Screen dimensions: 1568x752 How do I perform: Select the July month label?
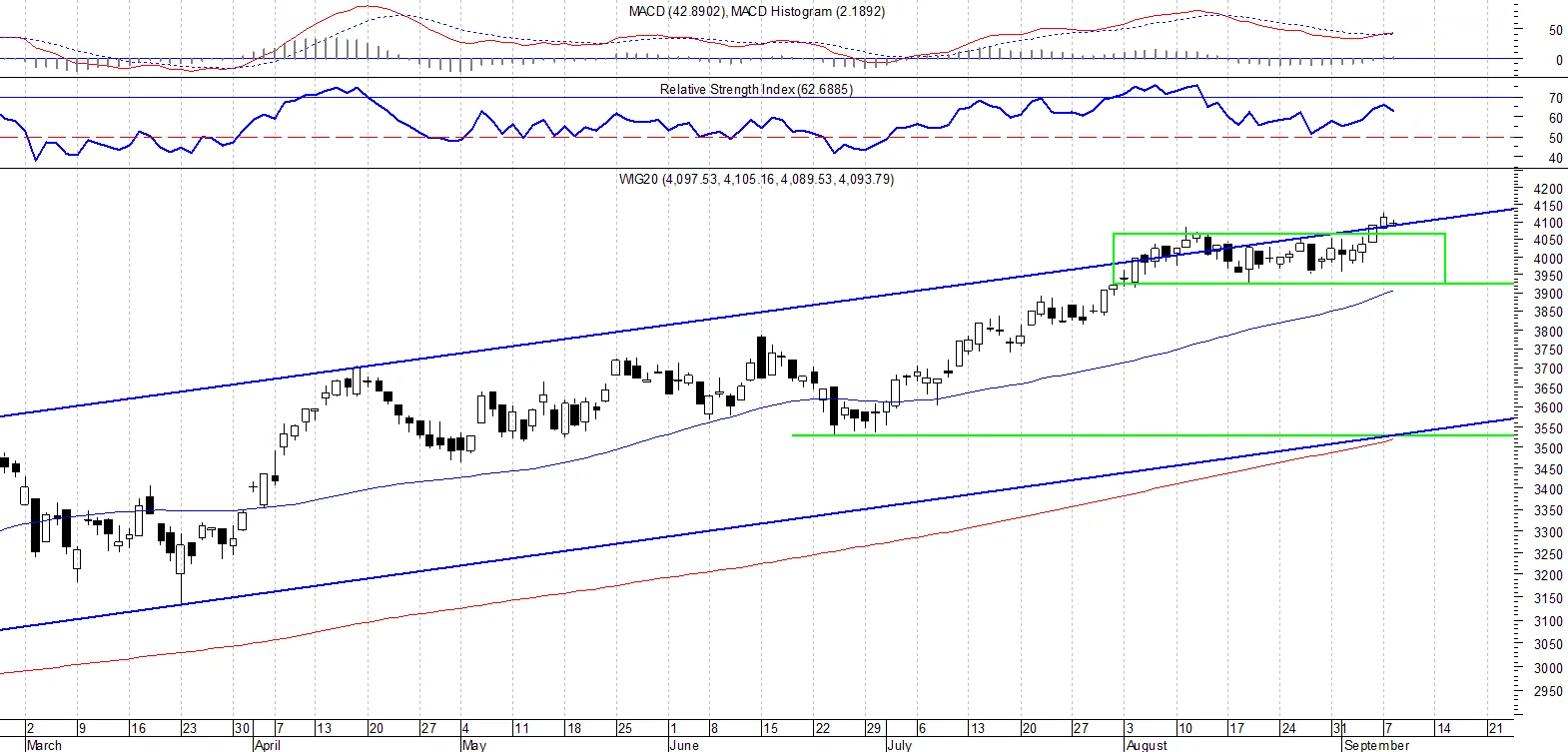tap(899, 745)
